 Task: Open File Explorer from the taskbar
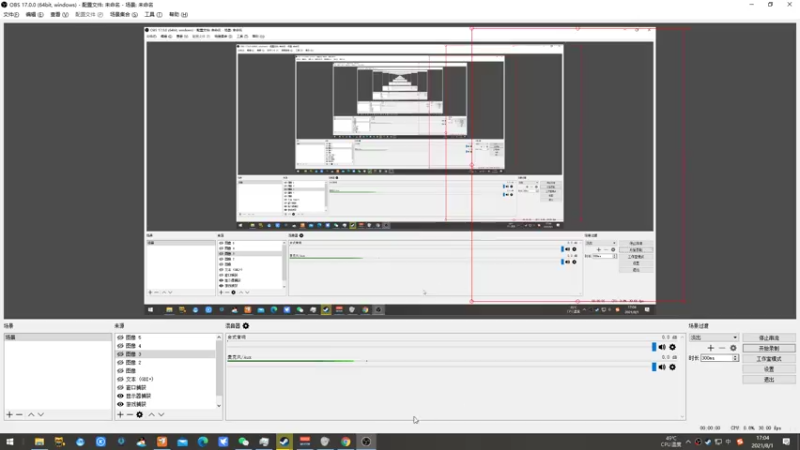(x=39, y=442)
